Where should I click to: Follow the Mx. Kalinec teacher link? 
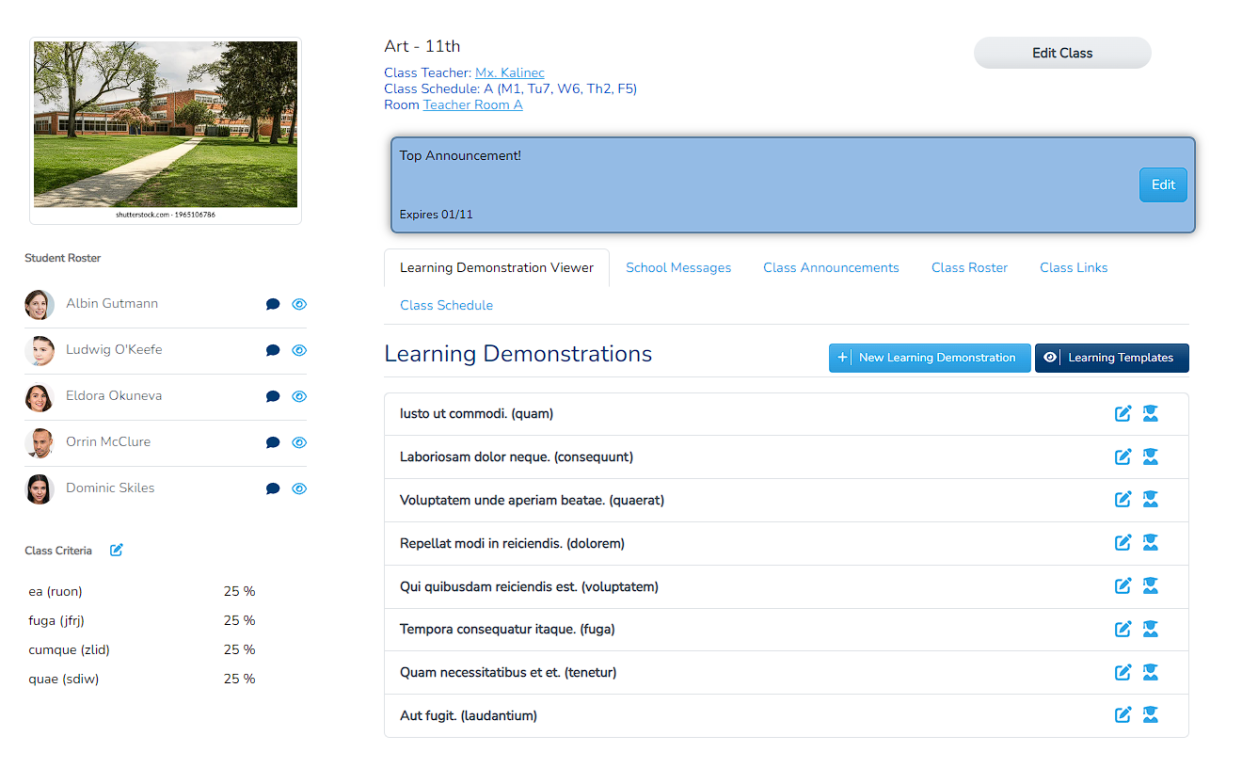(x=509, y=73)
